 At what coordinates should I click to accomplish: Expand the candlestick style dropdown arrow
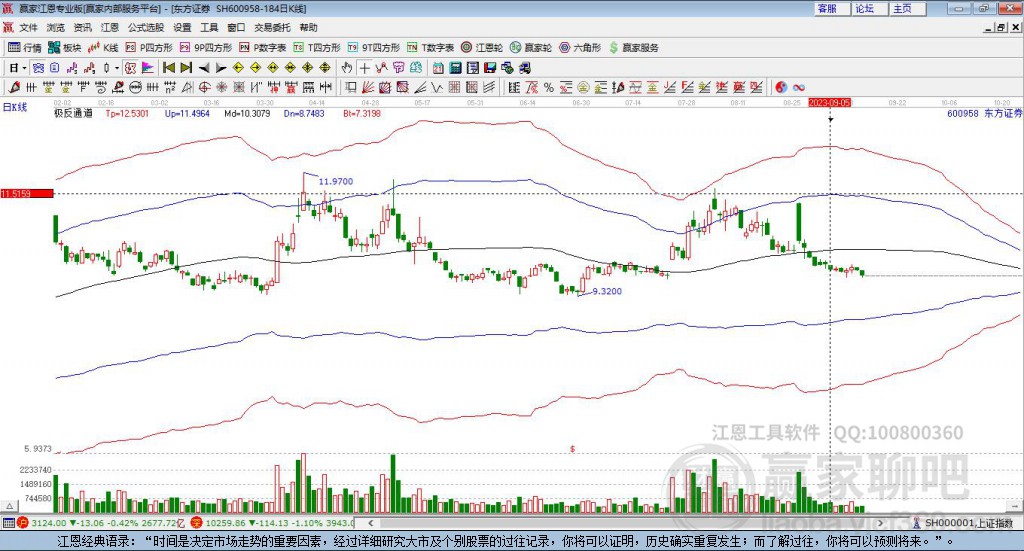[117, 68]
